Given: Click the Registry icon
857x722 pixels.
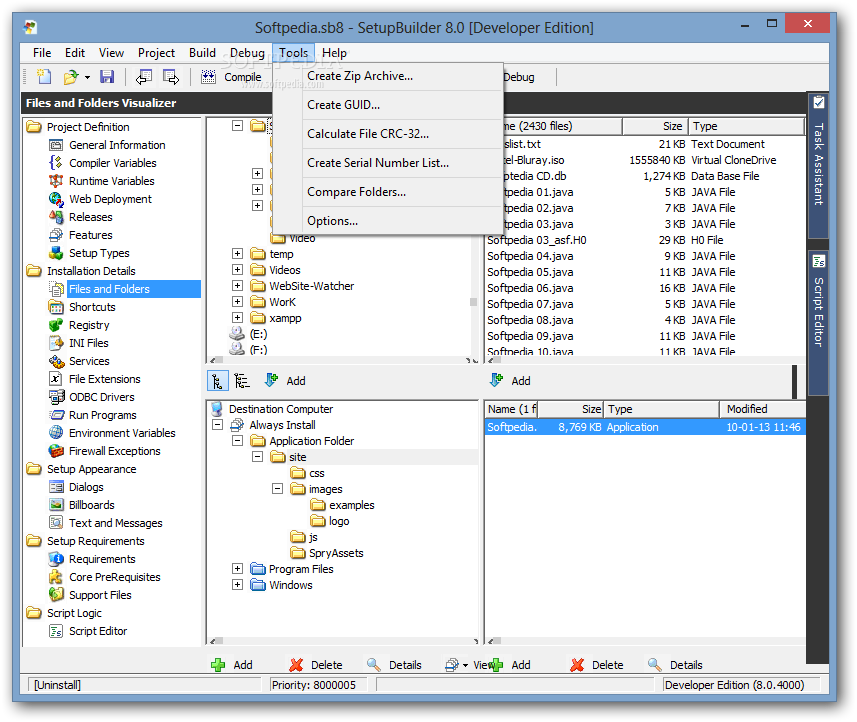Looking at the screenshot, I should click(56, 325).
